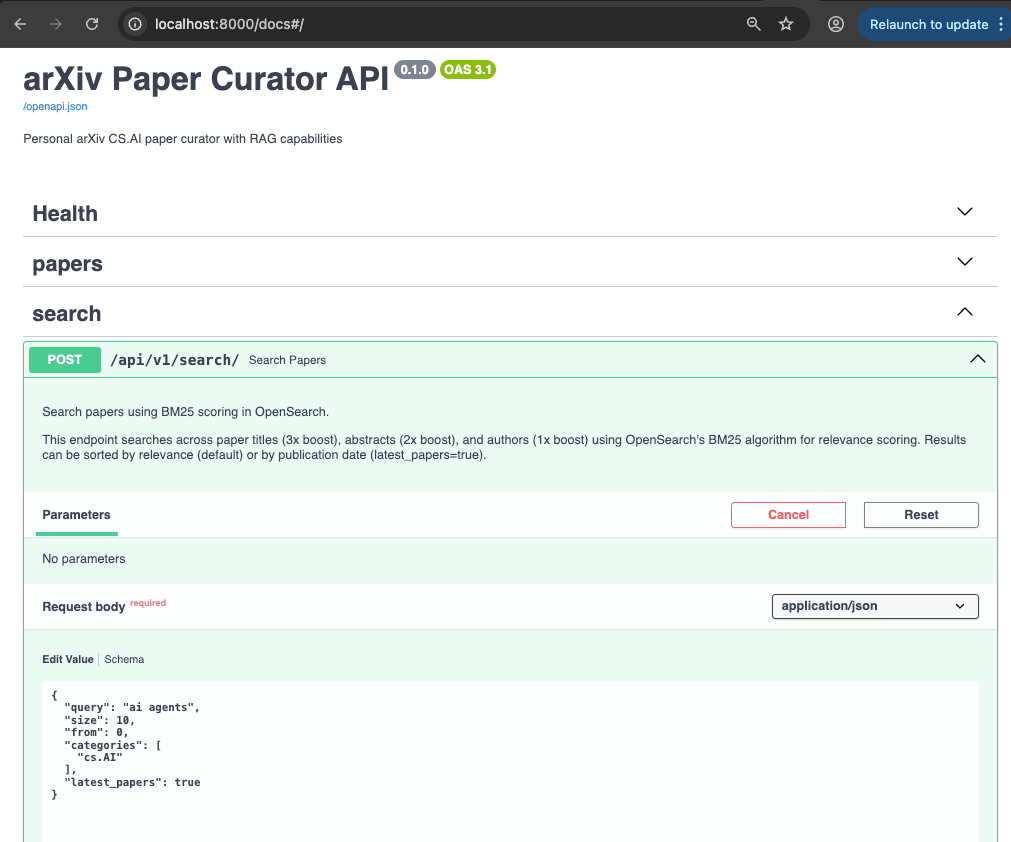Open the zoom magnifier icon in address bar
This screenshot has width=1011, height=842.
[753, 24]
